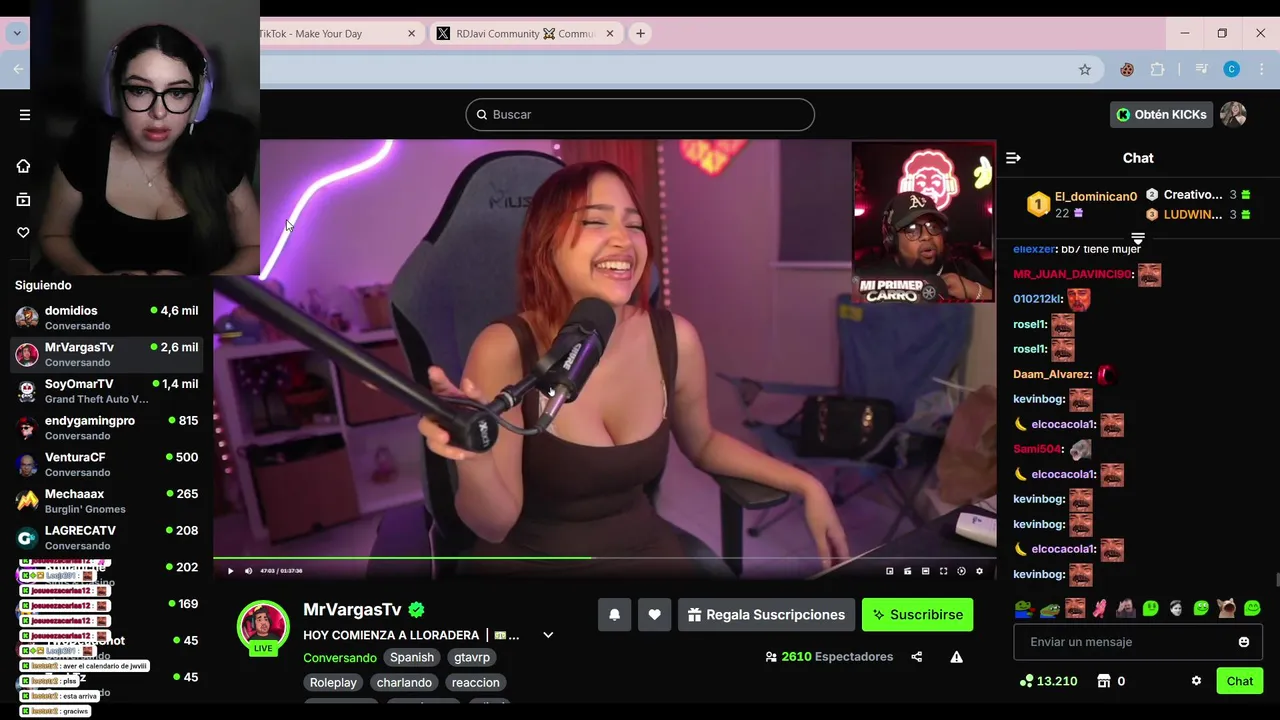View channel points balance 13.210
The image size is (1280, 720).
pos(1048,681)
